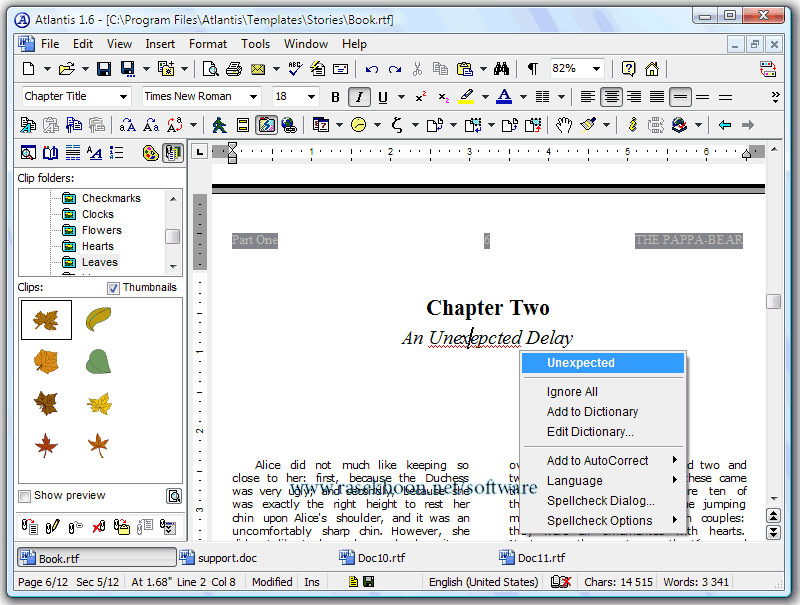The image size is (800, 605).
Task: Click the Print icon
Action: (x=234, y=68)
